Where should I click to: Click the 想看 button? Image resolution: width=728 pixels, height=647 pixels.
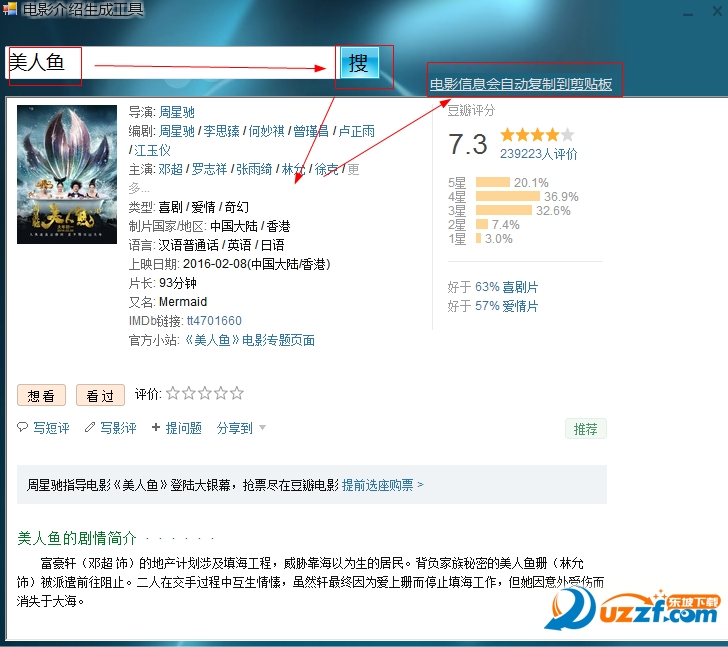point(41,395)
